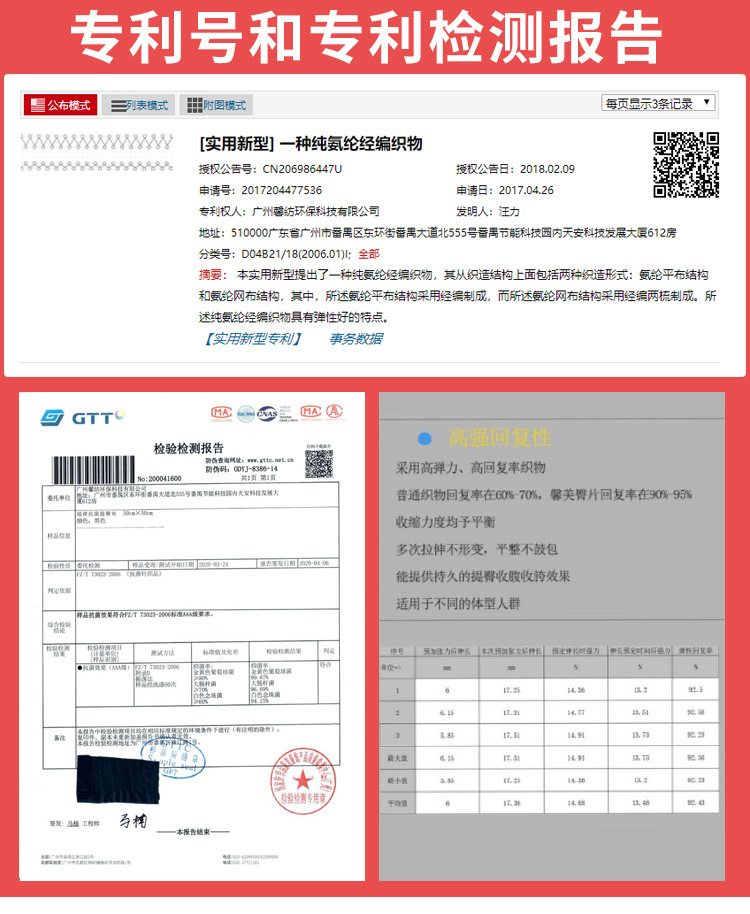Click the banner title 专利号和专利检测报告
This screenshot has width=750, height=914.
366,37
